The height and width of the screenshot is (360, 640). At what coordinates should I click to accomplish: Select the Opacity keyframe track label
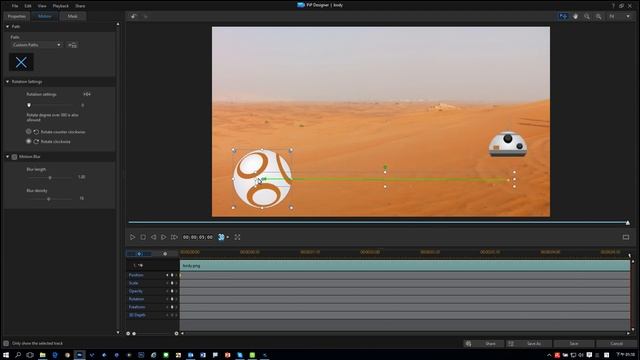pyautogui.click(x=136, y=291)
